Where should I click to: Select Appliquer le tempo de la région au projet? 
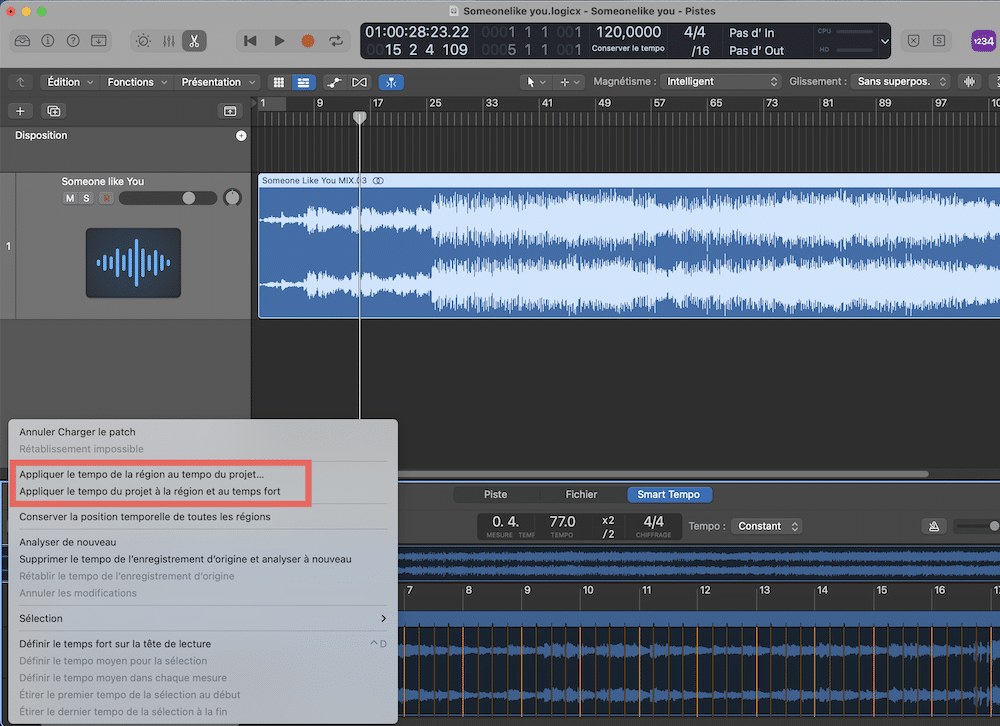click(x=142, y=474)
